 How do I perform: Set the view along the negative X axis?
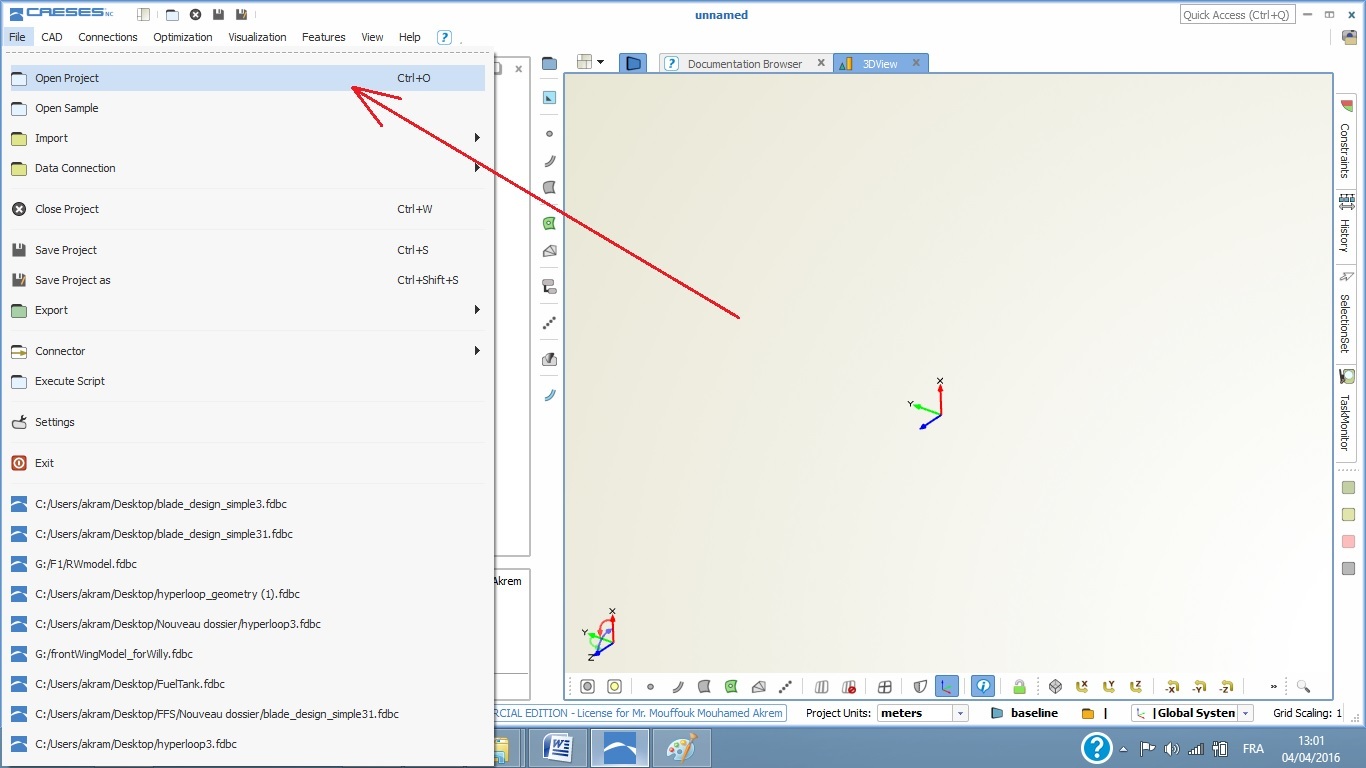pyautogui.click(x=1172, y=687)
